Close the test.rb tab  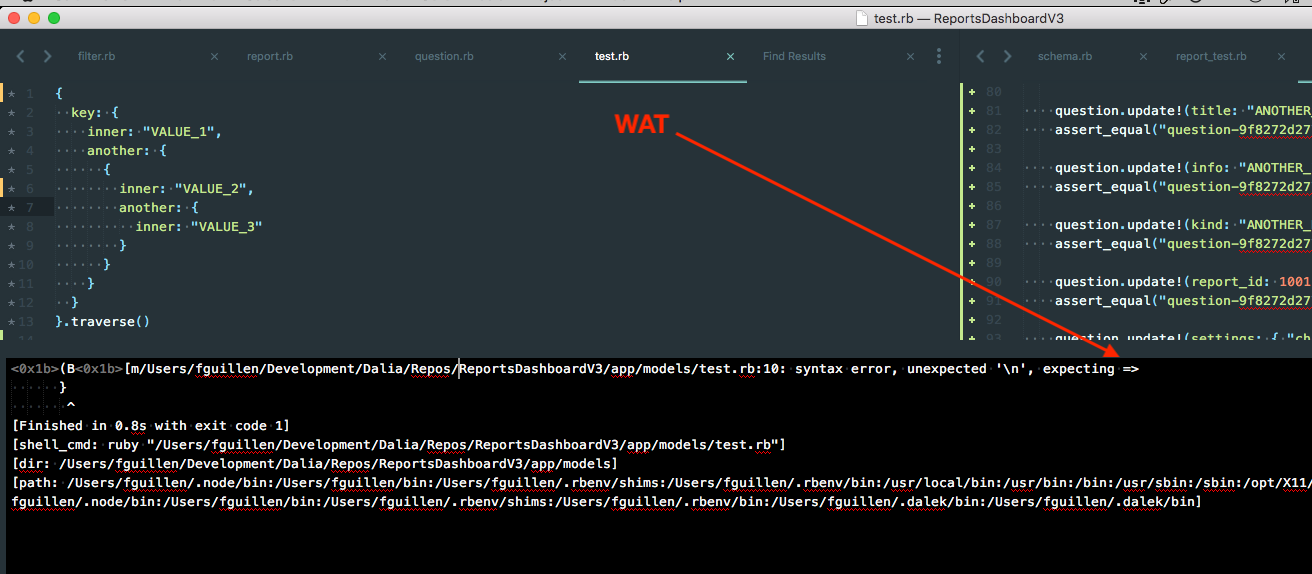click(x=730, y=57)
